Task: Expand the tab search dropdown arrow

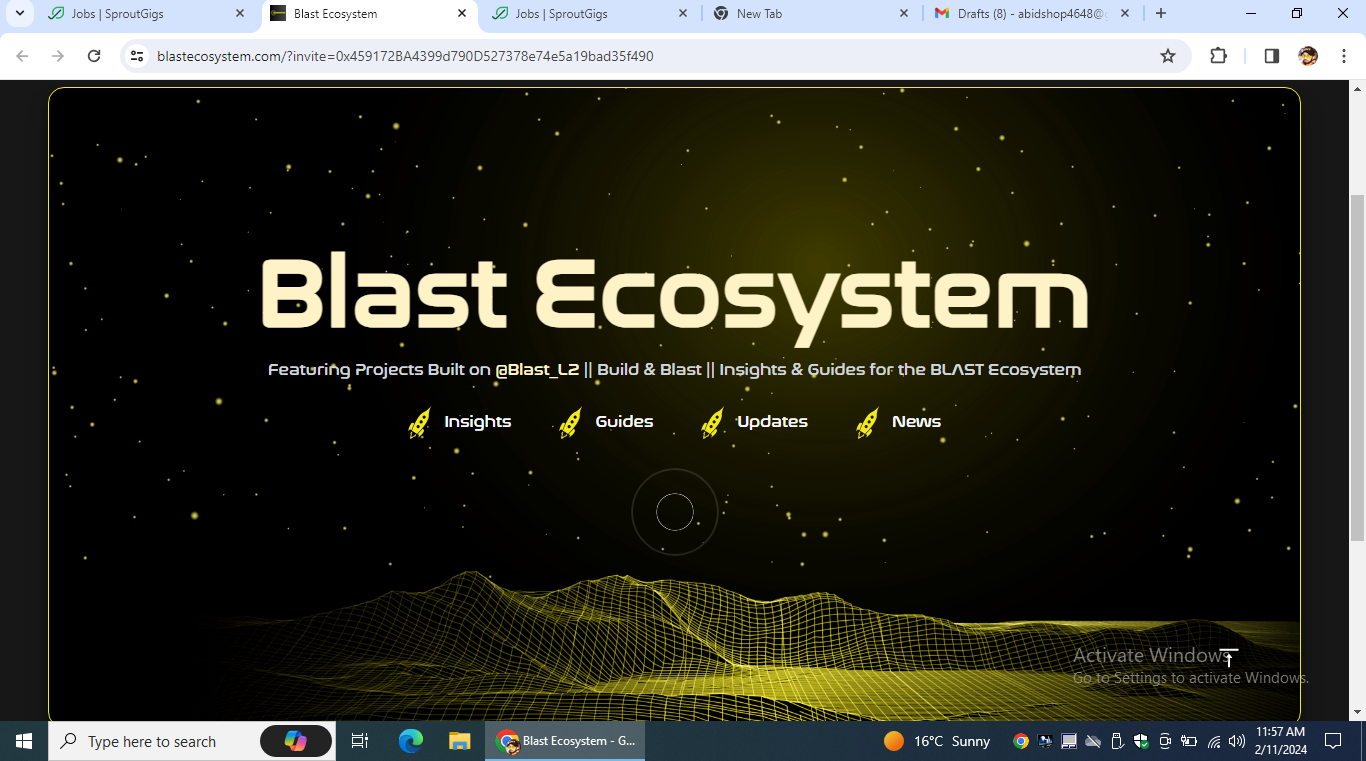Action: coord(19,14)
